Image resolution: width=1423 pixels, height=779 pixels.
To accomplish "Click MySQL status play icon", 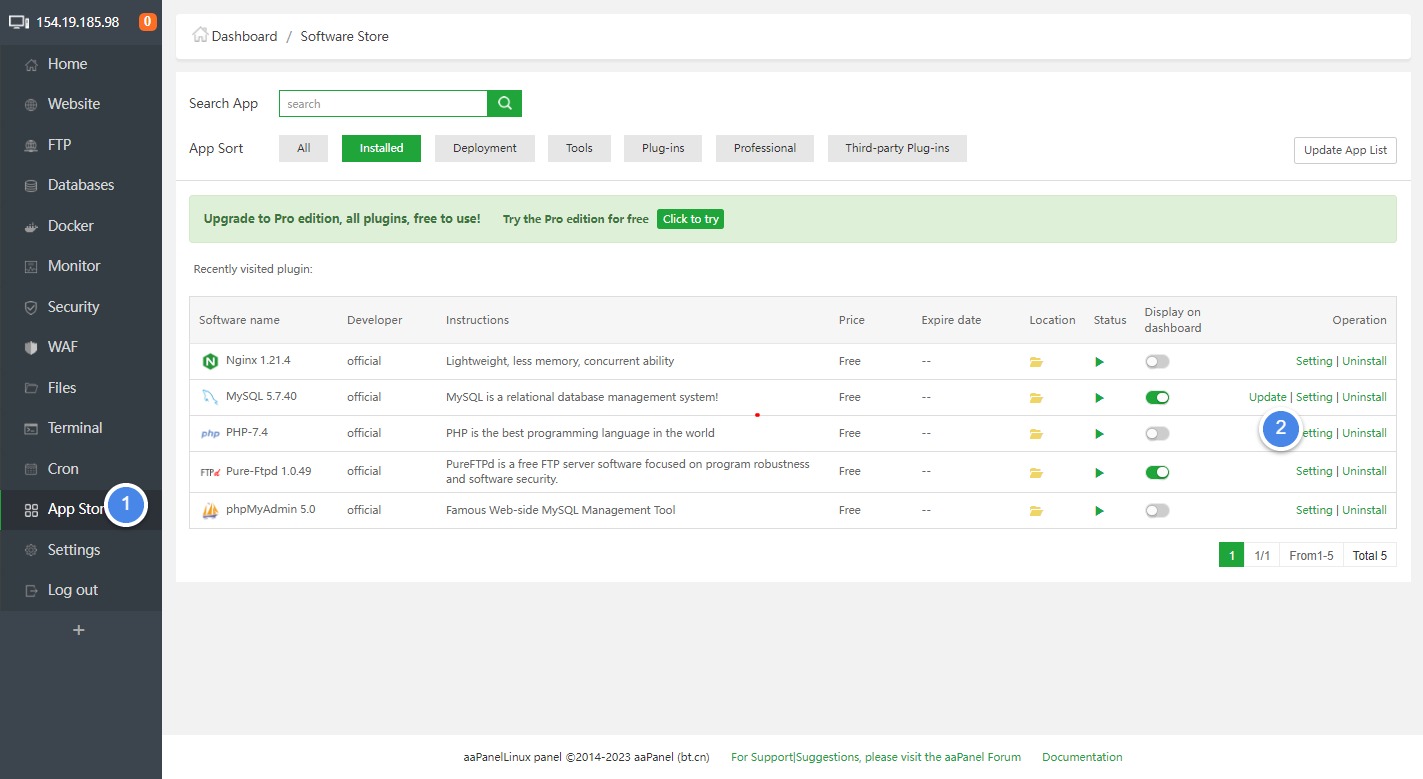I will [1099, 398].
